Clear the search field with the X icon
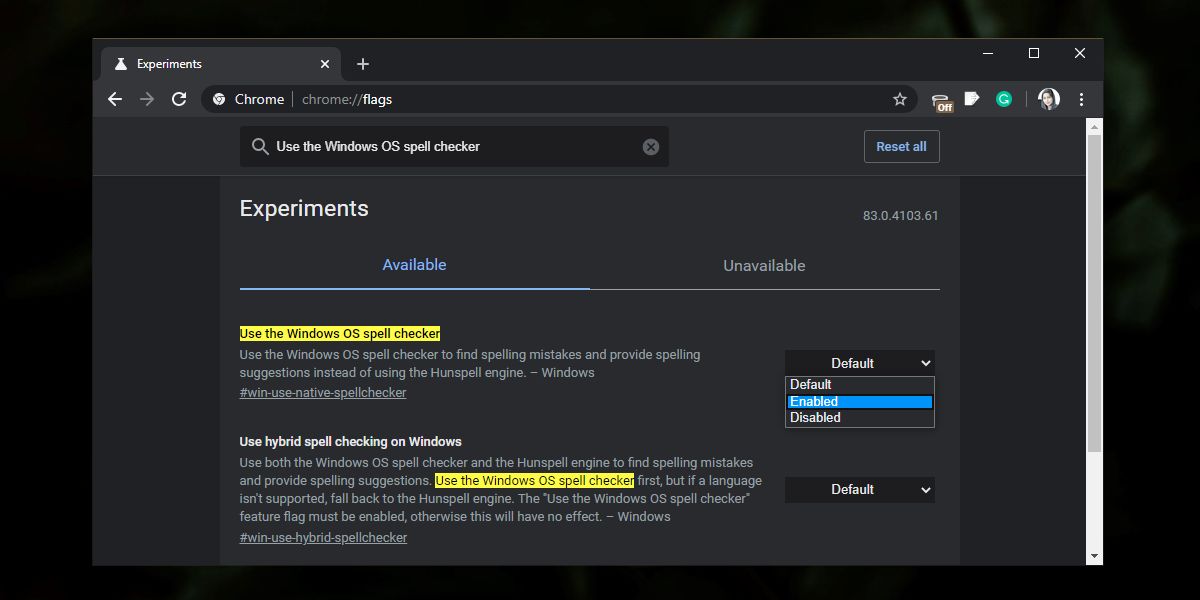The height and width of the screenshot is (600, 1200). 651,146
